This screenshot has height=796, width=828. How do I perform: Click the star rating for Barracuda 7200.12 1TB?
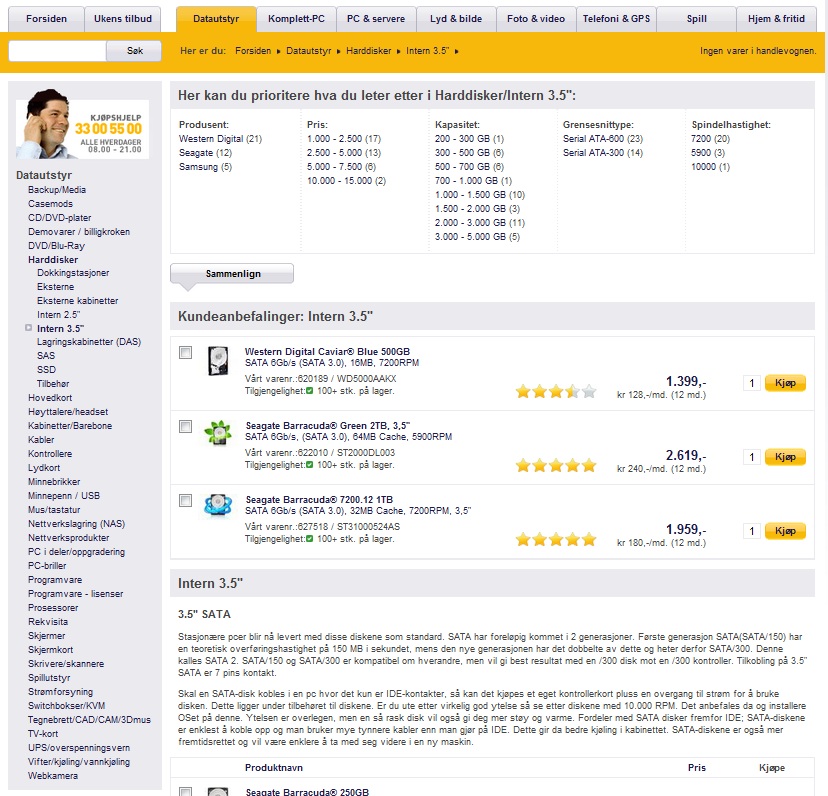click(556, 539)
